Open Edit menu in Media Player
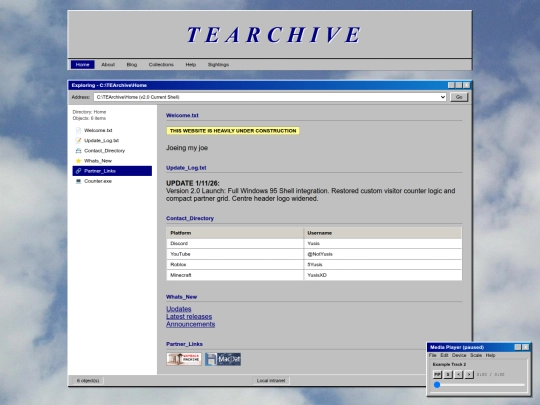The image size is (540, 405). 444,355
